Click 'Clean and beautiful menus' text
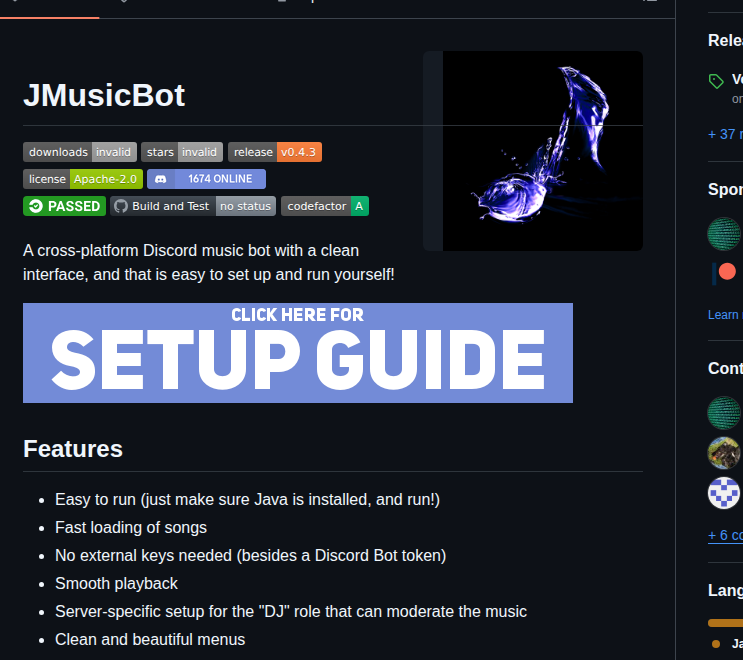 tap(150, 639)
